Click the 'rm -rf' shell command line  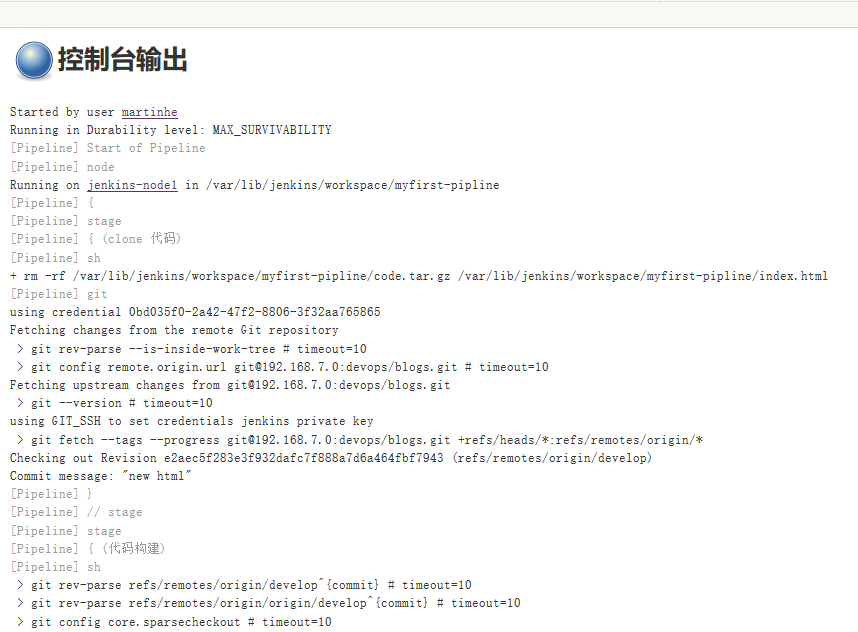tap(418, 276)
